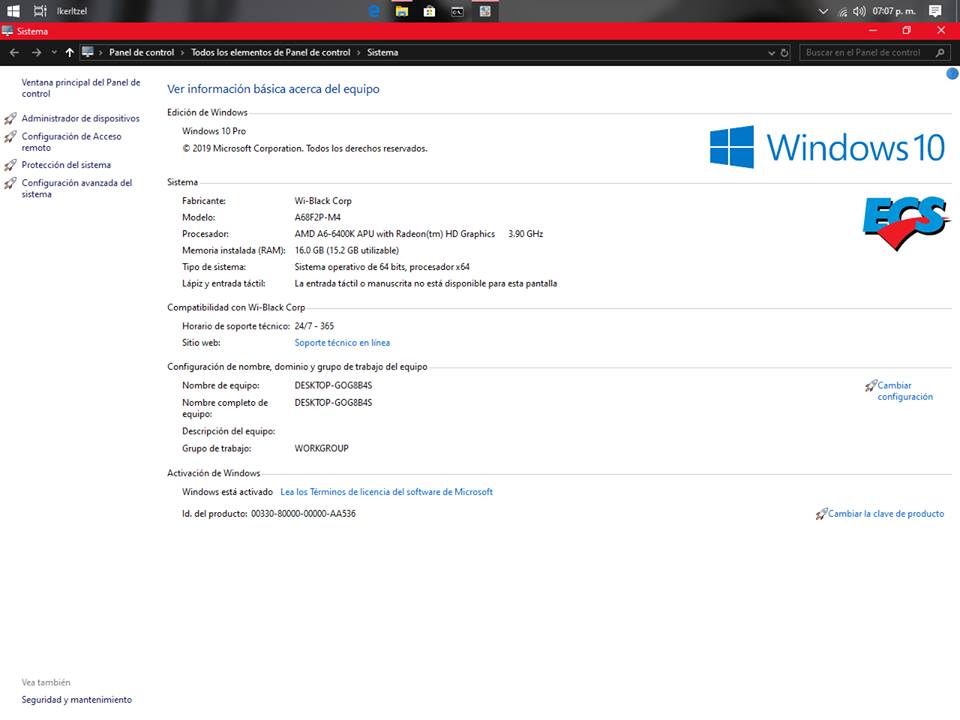960x720 pixels.
Task: Click the shield icon beside Configuración de Acceso remoto
Action: pyautogui.click(x=10, y=137)
